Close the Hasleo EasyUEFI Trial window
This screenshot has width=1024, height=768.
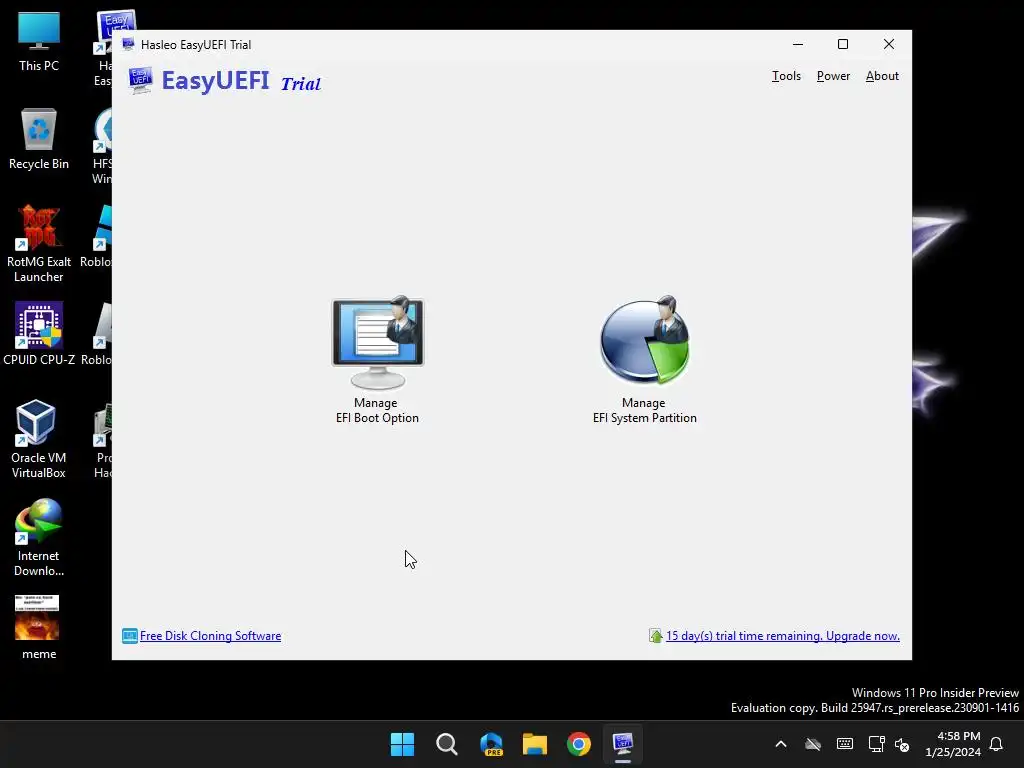click(889, 44)
